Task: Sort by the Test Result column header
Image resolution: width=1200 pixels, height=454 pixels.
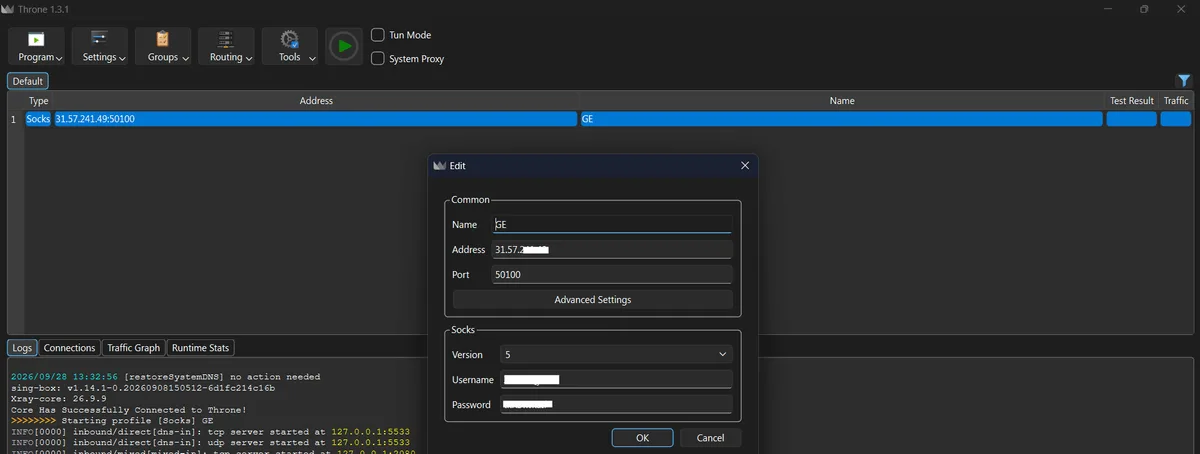Action: coord(1132,101)
